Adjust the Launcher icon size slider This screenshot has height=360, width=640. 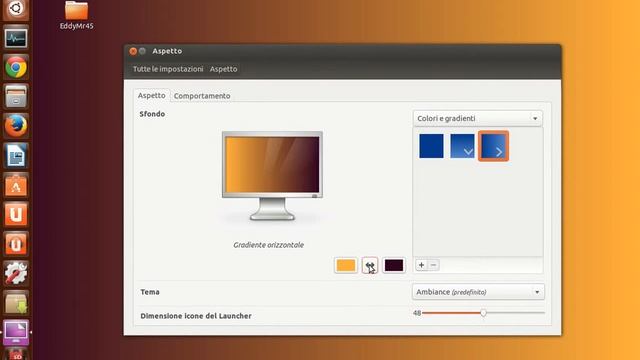click(x=483, y=313)
